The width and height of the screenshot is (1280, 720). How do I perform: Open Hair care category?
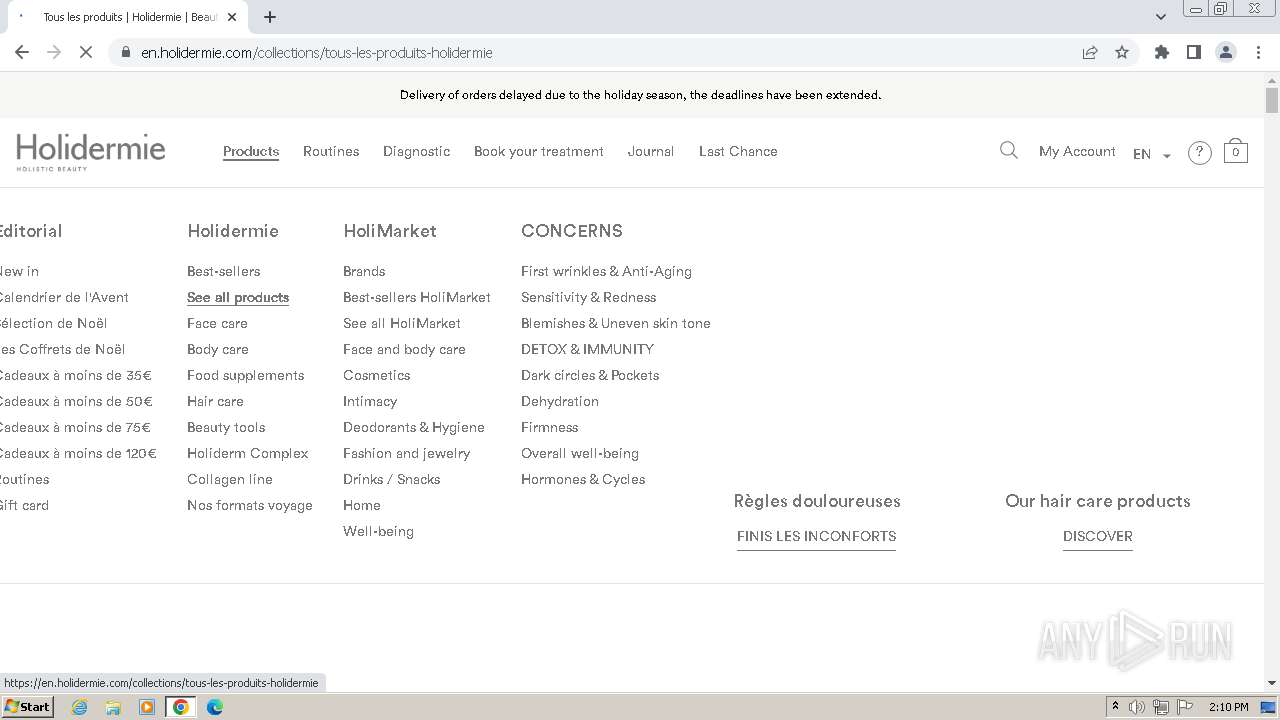tap(215, 401)
